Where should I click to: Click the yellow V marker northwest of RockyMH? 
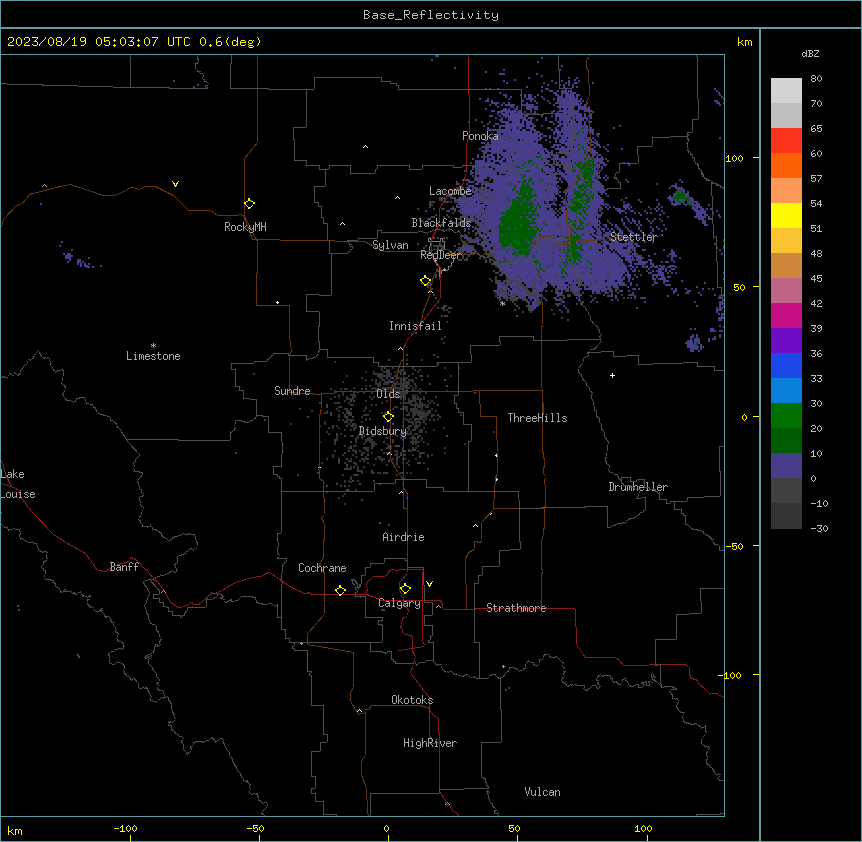pyautogui.click(x=175, y=184)
